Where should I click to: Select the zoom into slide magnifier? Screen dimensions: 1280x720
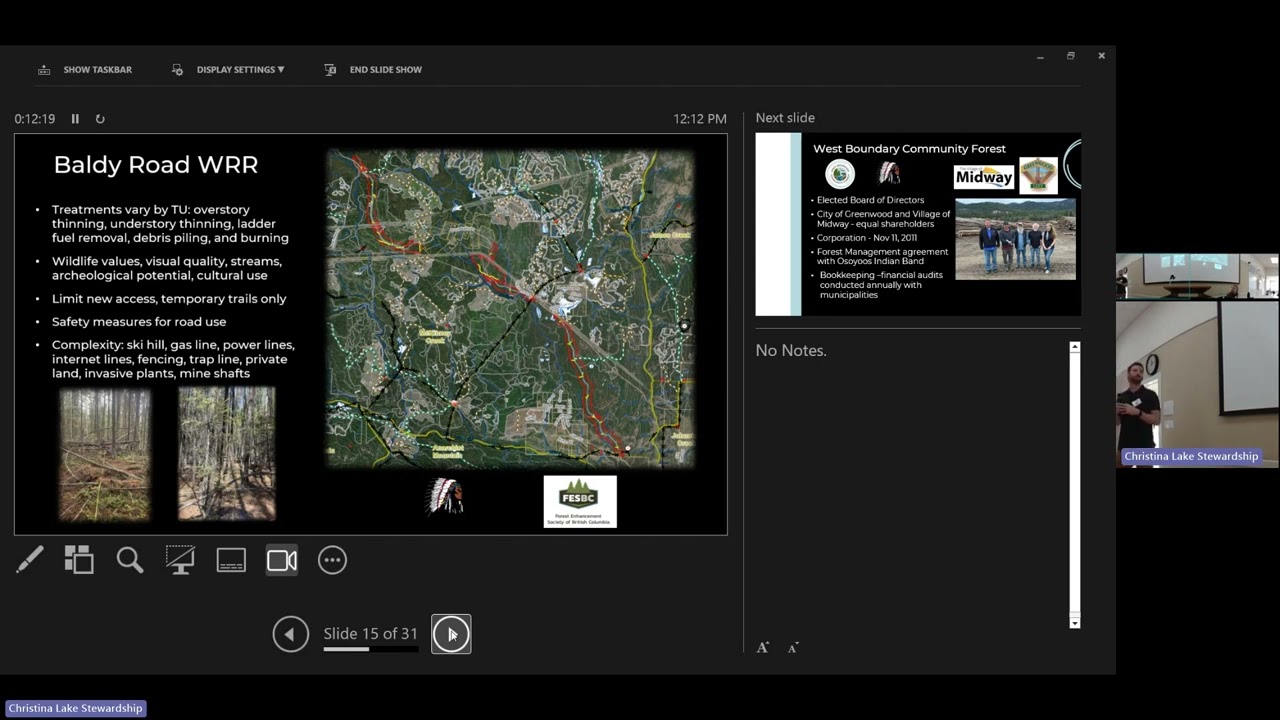(130, 560)
